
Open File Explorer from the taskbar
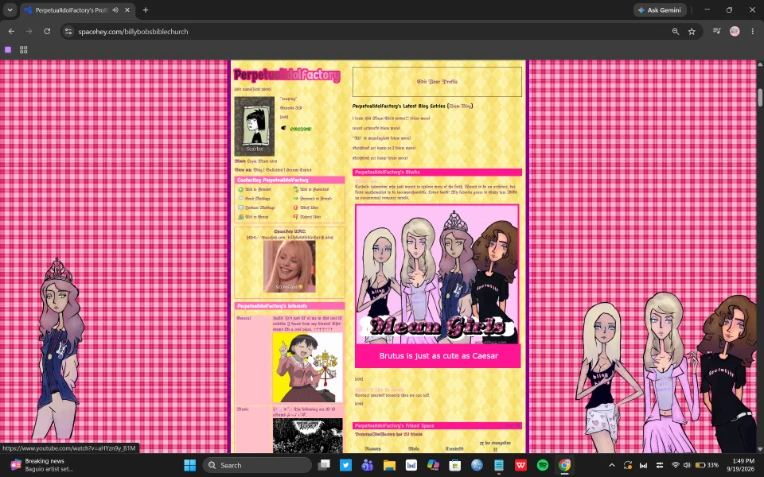pos(389,465)
